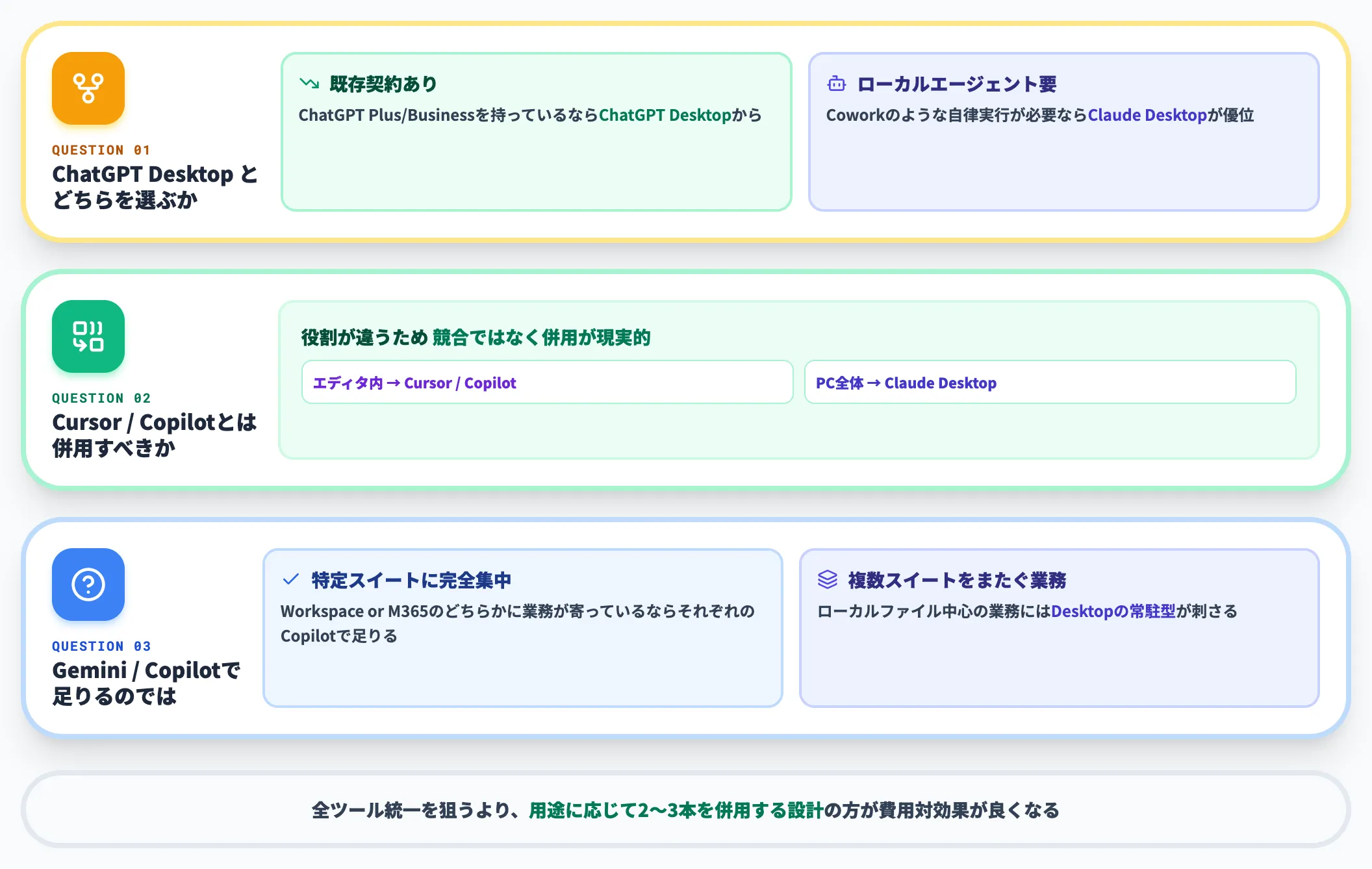Click the ChatGPT Plus/Businessを持っている description text

tap(530, 115)
